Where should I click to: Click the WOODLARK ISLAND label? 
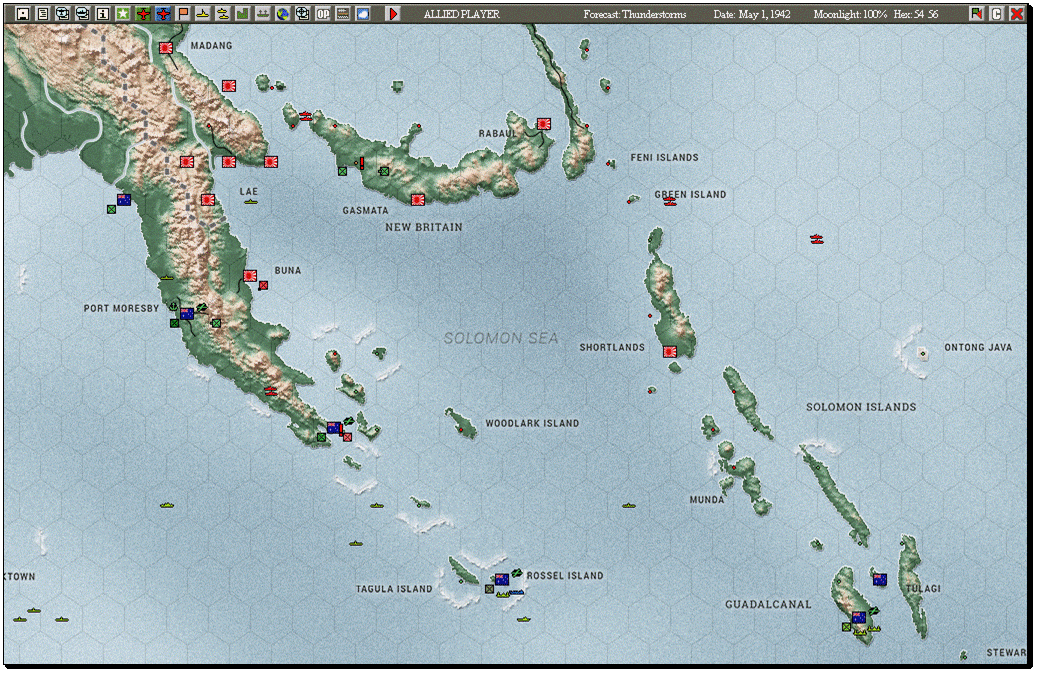pos(532,423)
